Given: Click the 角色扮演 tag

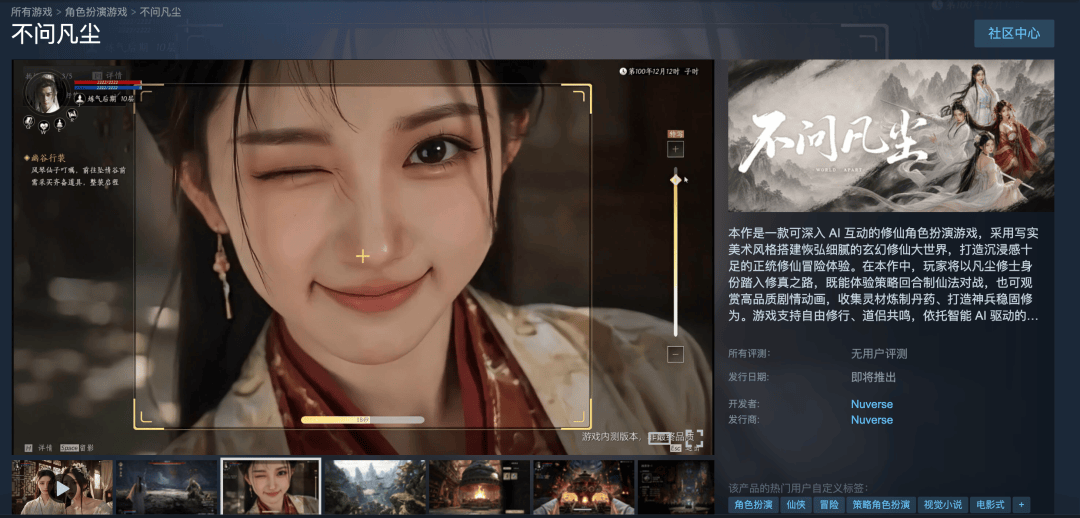Looking at the screenshot, I should (x=752, y=505).
